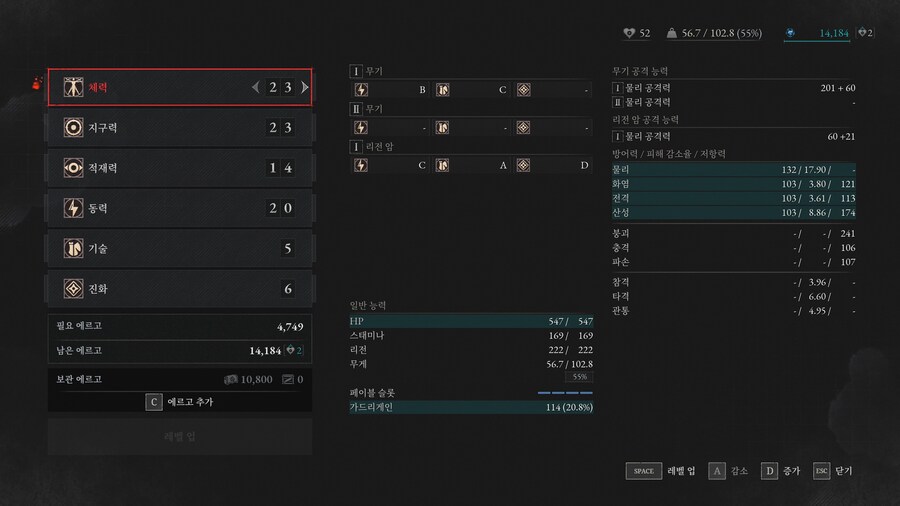
Task: Click the shield icon showing 2 at top right
Action: (x=862, y=33)
